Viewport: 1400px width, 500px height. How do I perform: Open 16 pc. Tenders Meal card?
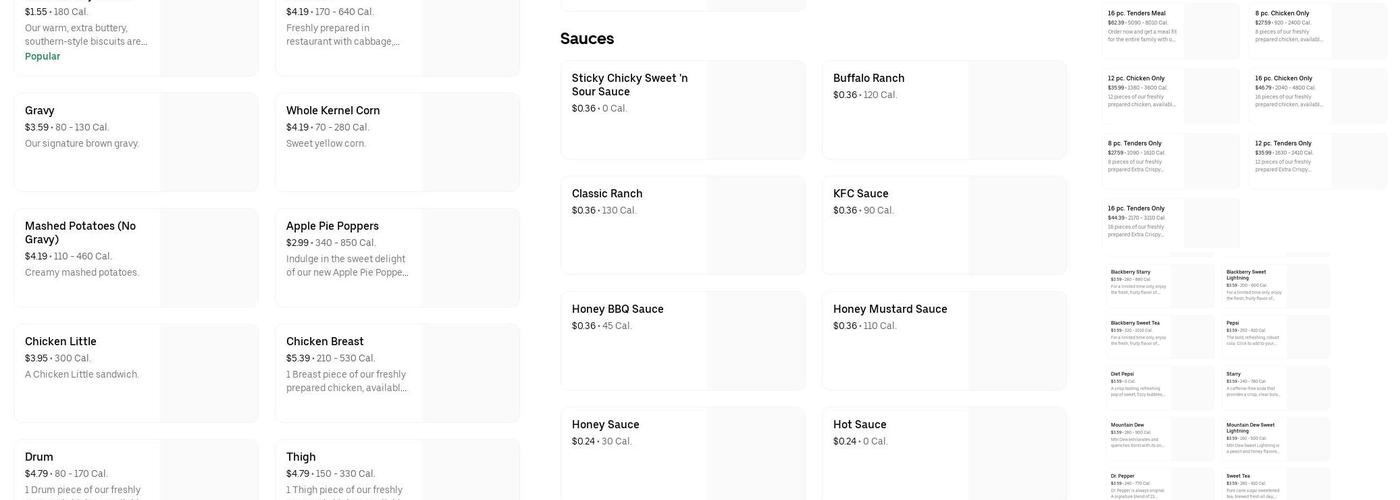1170,31
